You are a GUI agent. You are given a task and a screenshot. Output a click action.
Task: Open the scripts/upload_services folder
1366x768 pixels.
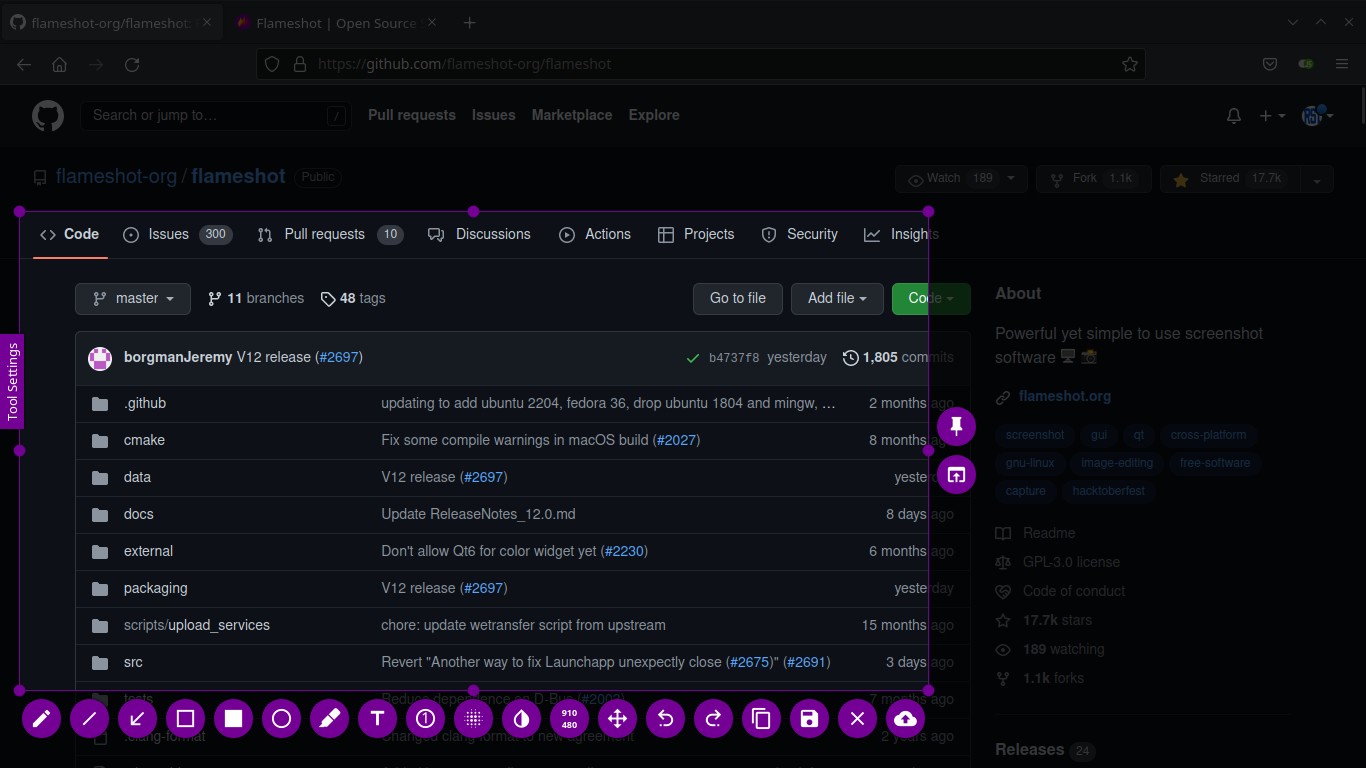pos(197,625)
